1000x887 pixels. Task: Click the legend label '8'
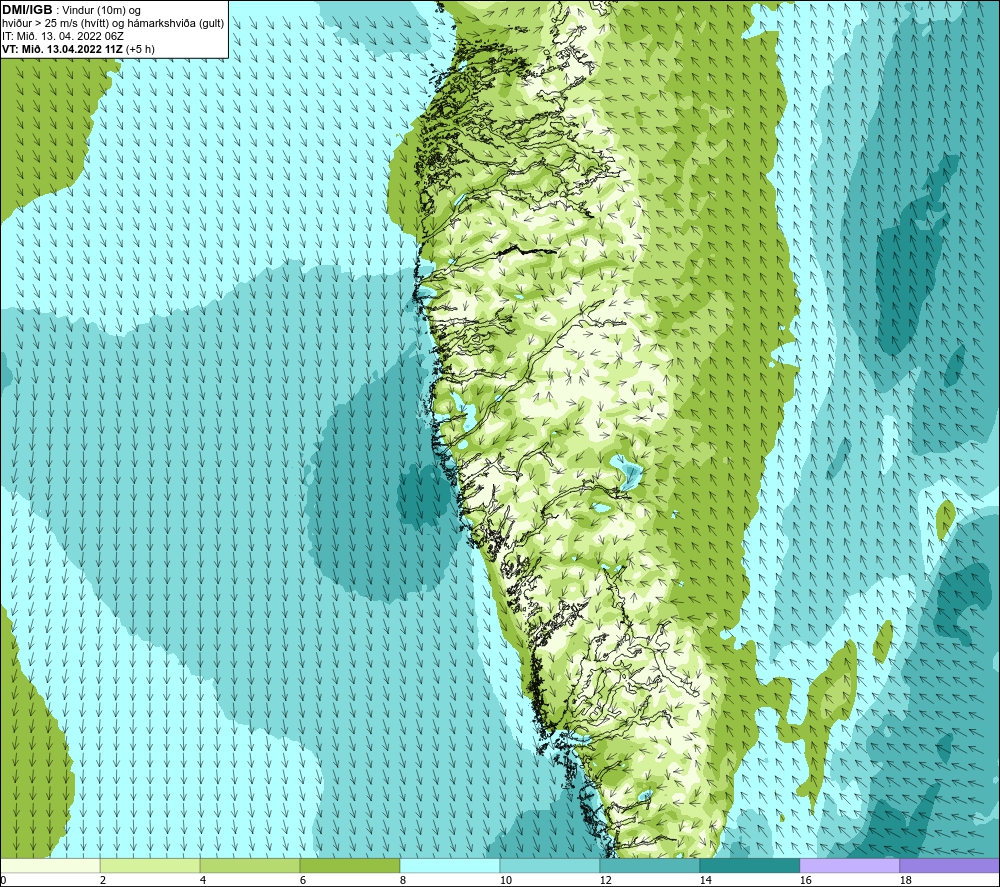click(402, 880)
